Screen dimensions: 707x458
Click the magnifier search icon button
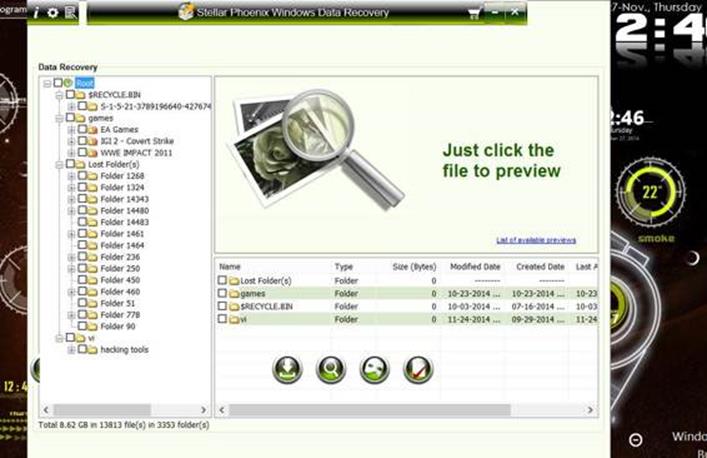(331, 369)
